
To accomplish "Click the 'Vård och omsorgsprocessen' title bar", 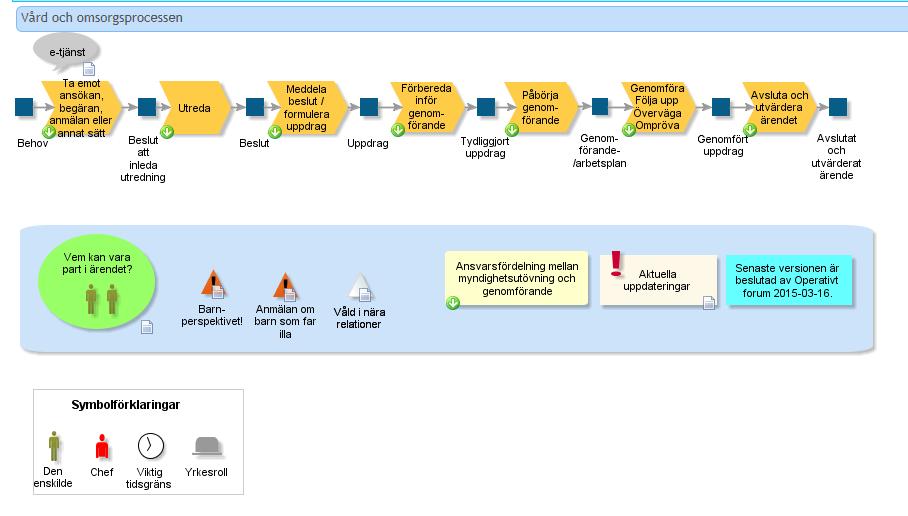I will (x=462, y=19).
